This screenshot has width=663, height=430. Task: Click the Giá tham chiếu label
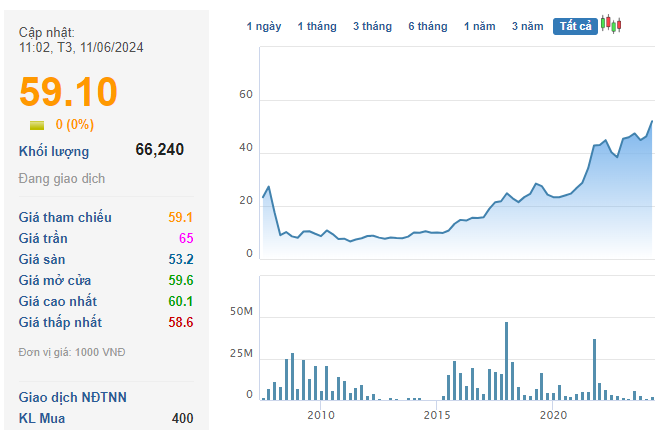pos(65,218)
